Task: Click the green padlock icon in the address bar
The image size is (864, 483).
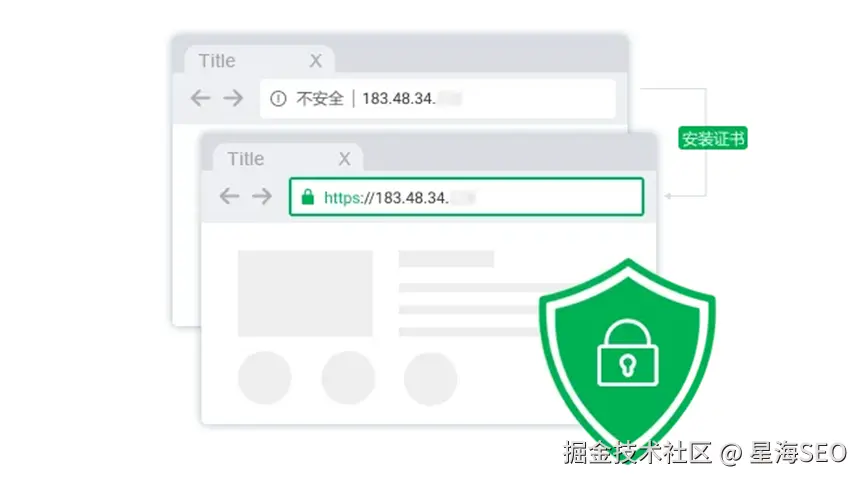Action: click(x=308, y=197)
